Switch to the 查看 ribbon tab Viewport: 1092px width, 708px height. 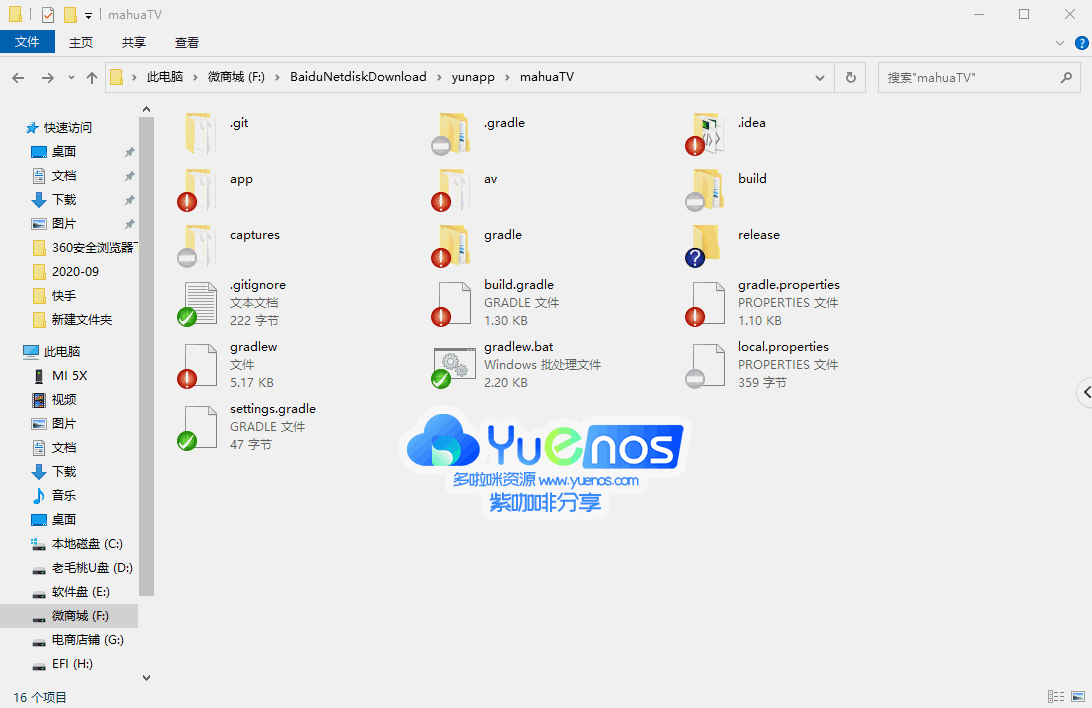point(186,42)
